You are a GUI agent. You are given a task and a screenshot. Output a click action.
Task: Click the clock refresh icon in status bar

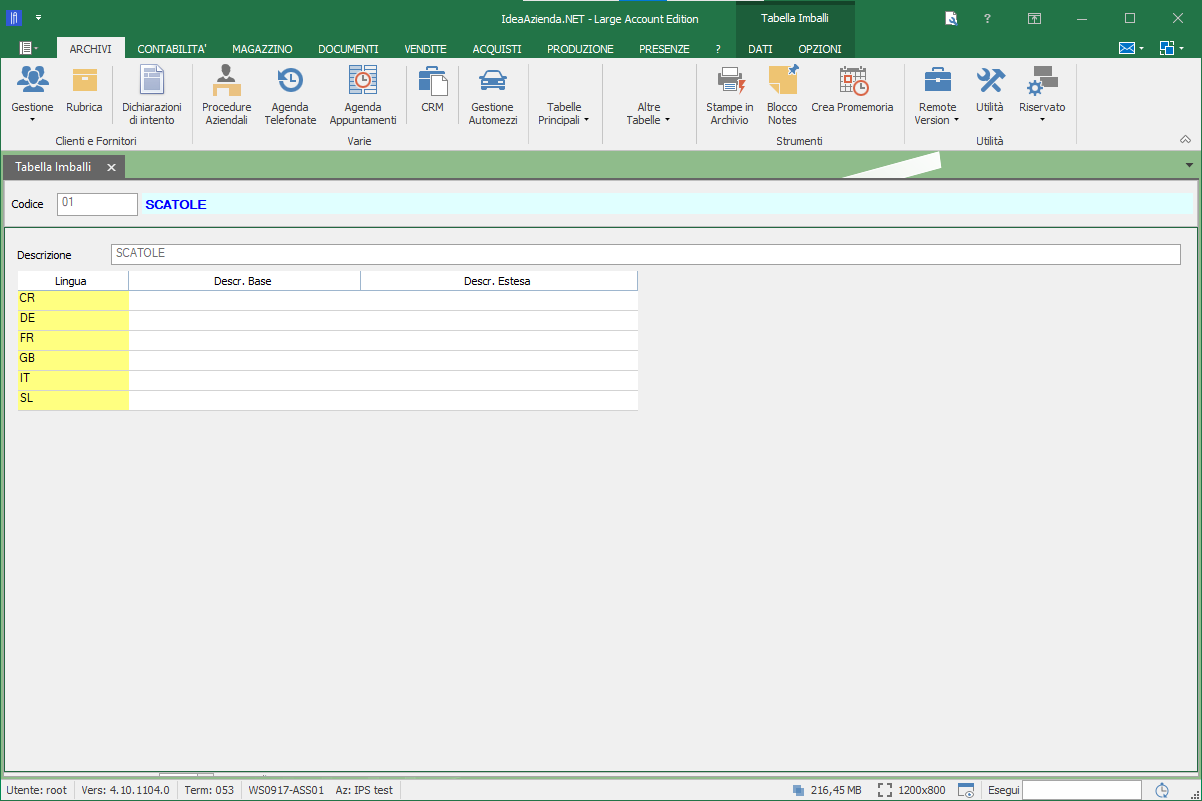click(x=1162, y=790)
